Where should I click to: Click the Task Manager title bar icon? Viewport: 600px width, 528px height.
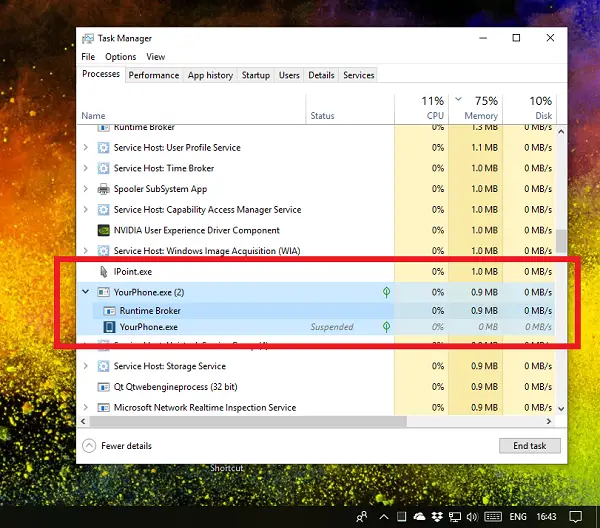88,38
